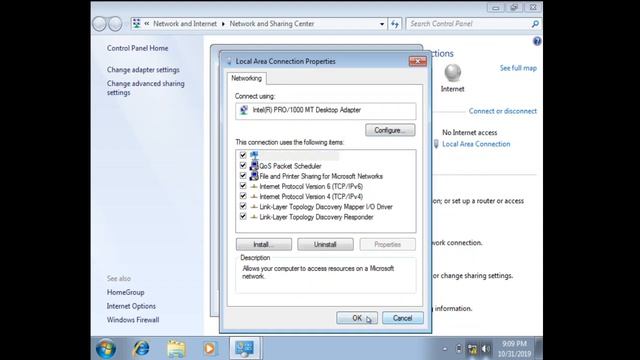Viewport: 640px width, 360px height.
Task: Open Windows Media Player from the taskbar
Action: tap(209, 349)
